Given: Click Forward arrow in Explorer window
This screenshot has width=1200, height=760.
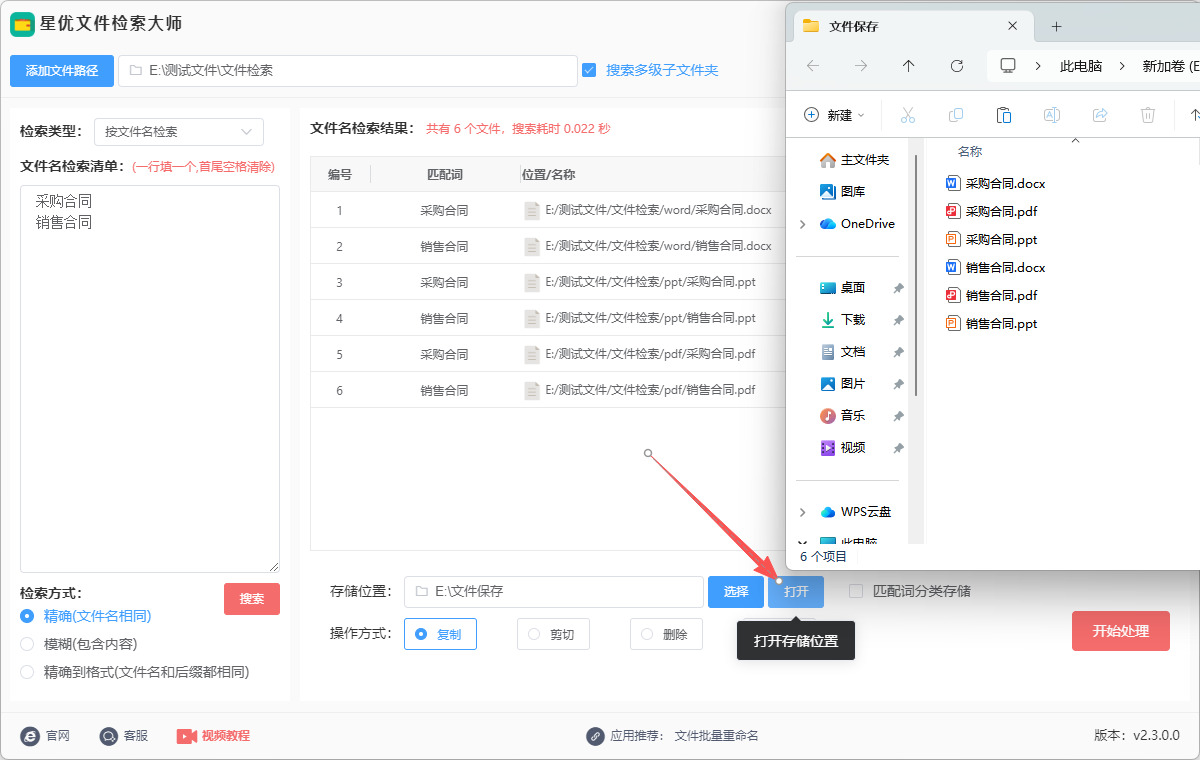Looking at the screenshot, I should [x=861, y=66].
